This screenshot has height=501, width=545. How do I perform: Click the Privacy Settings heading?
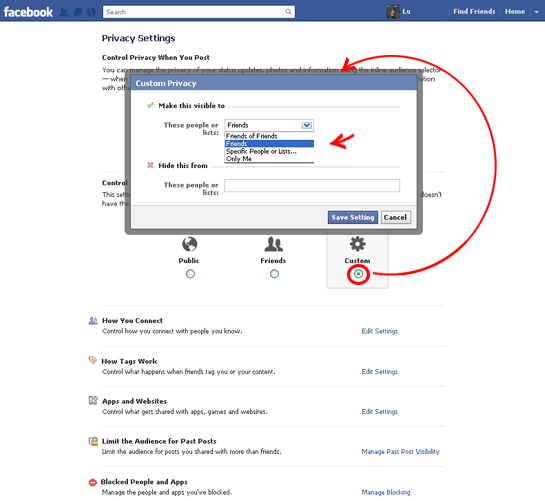(138, 38)
